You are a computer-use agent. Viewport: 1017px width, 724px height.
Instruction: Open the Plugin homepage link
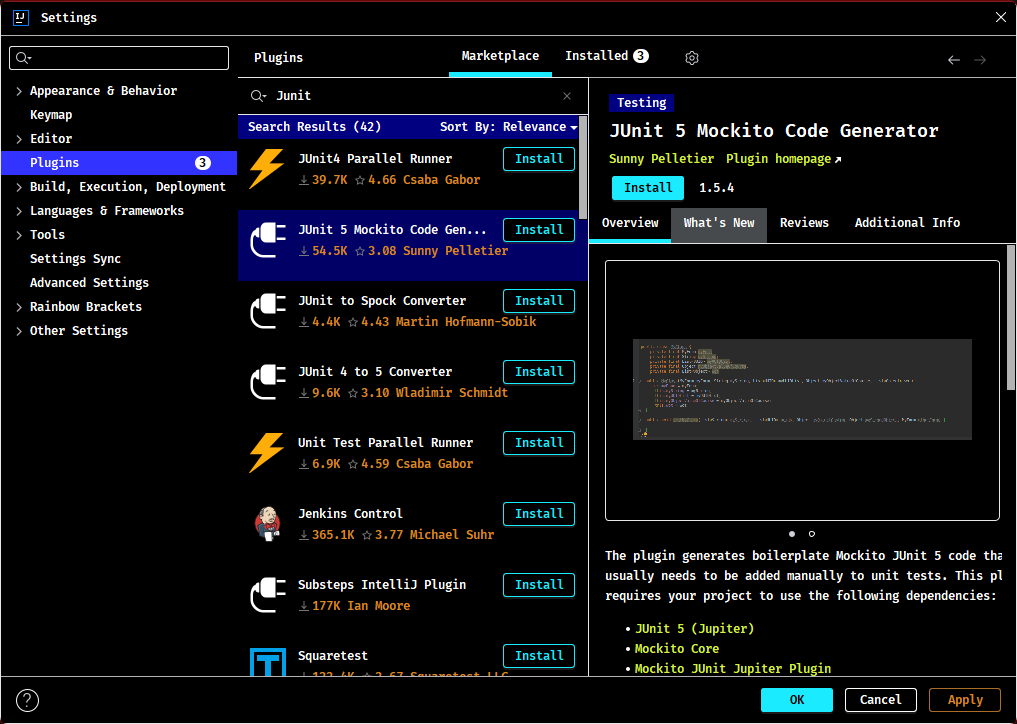click(783, 159)
